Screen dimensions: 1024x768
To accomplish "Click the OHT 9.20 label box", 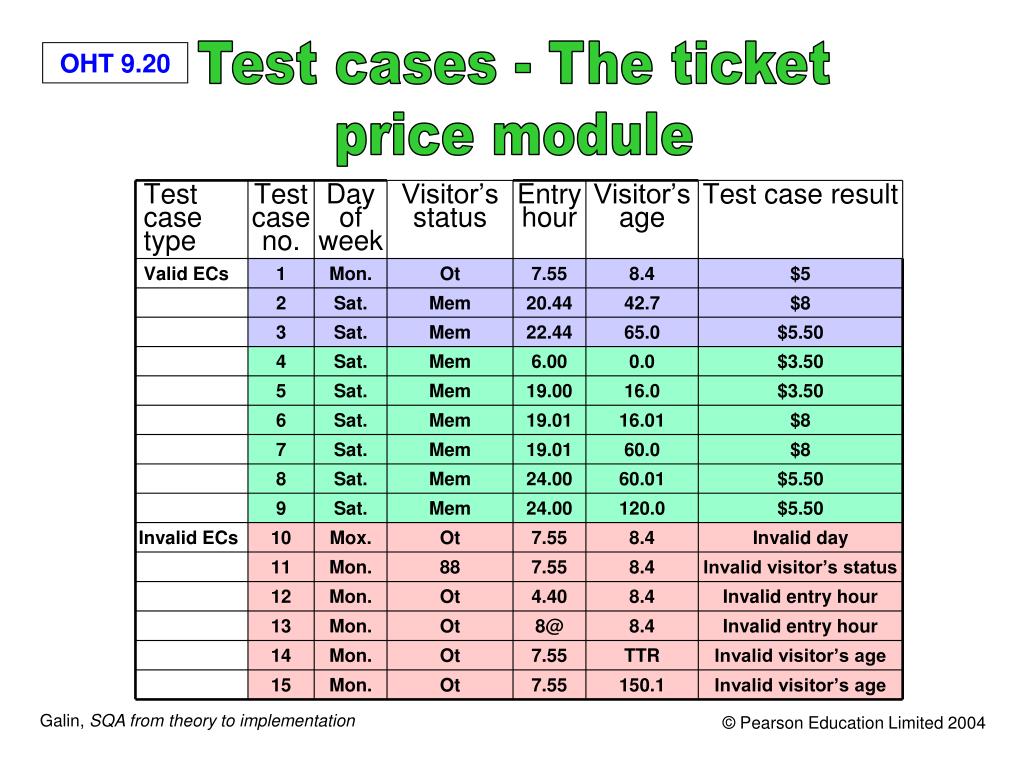I will (115, 65).
